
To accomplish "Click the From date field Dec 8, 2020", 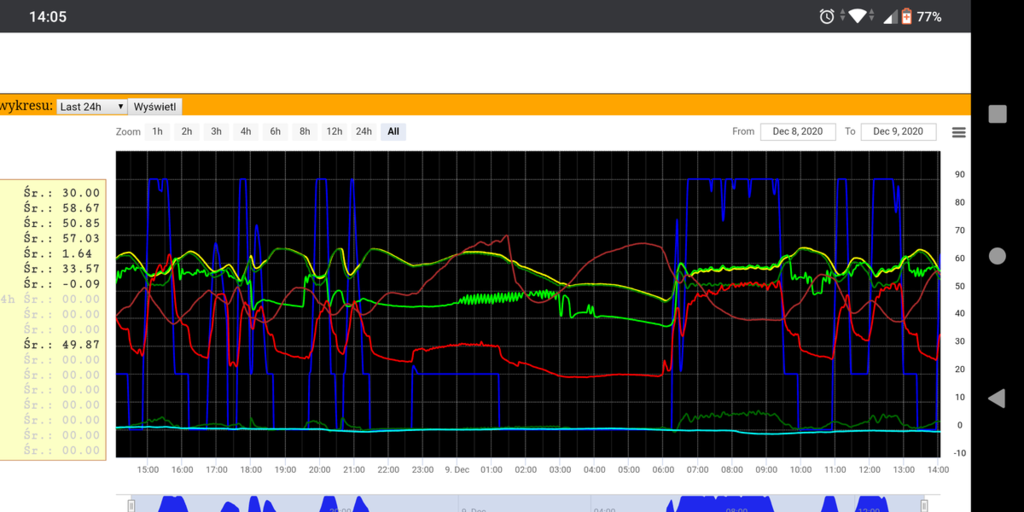I will coord(798,132).
